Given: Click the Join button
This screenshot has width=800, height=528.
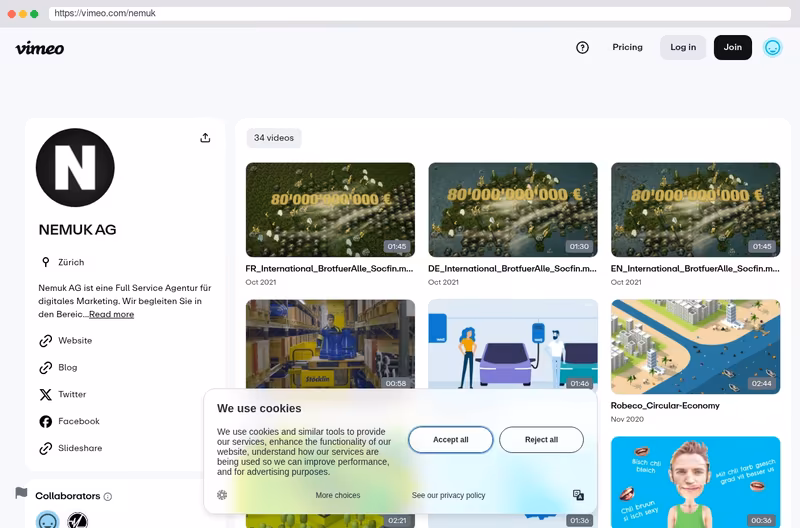Looking at the screenshot, I should 732,47.
